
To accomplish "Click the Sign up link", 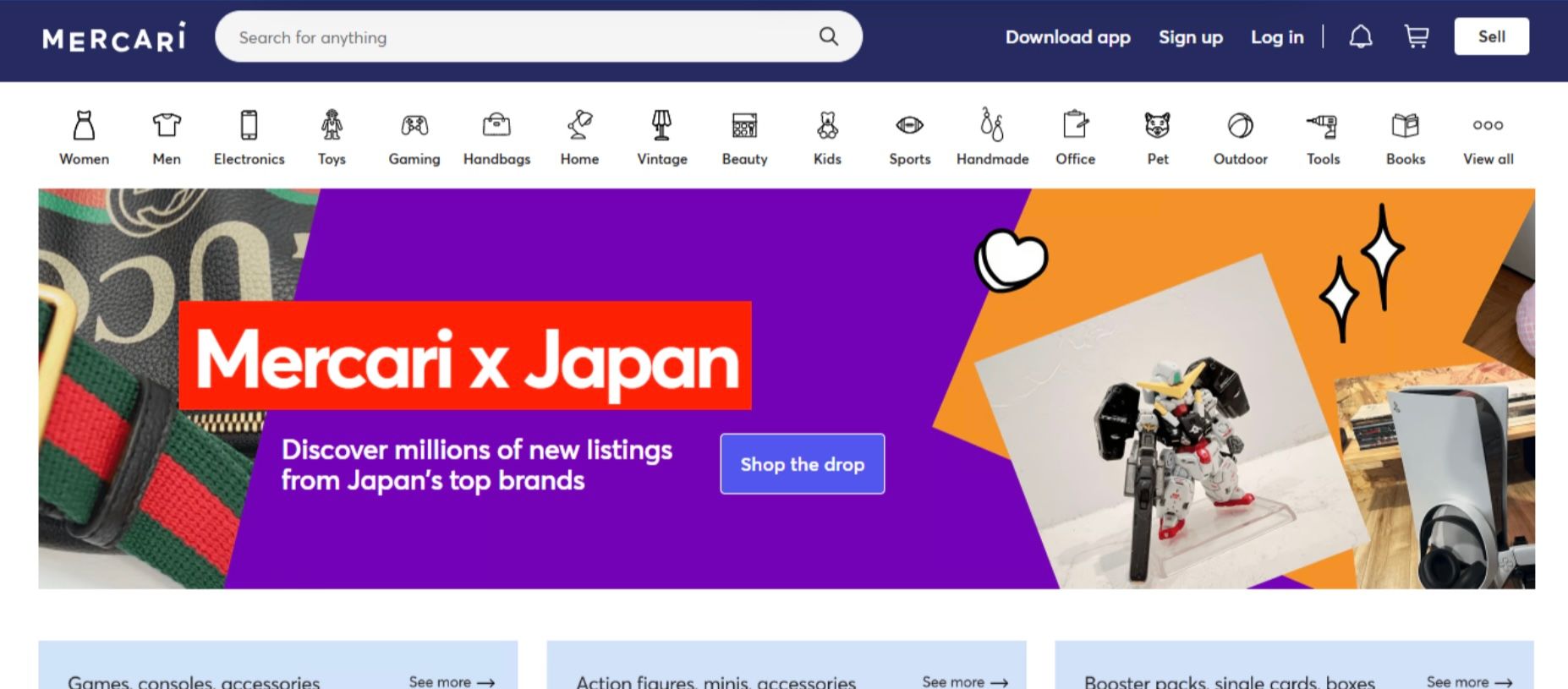I will (1190, 37).
